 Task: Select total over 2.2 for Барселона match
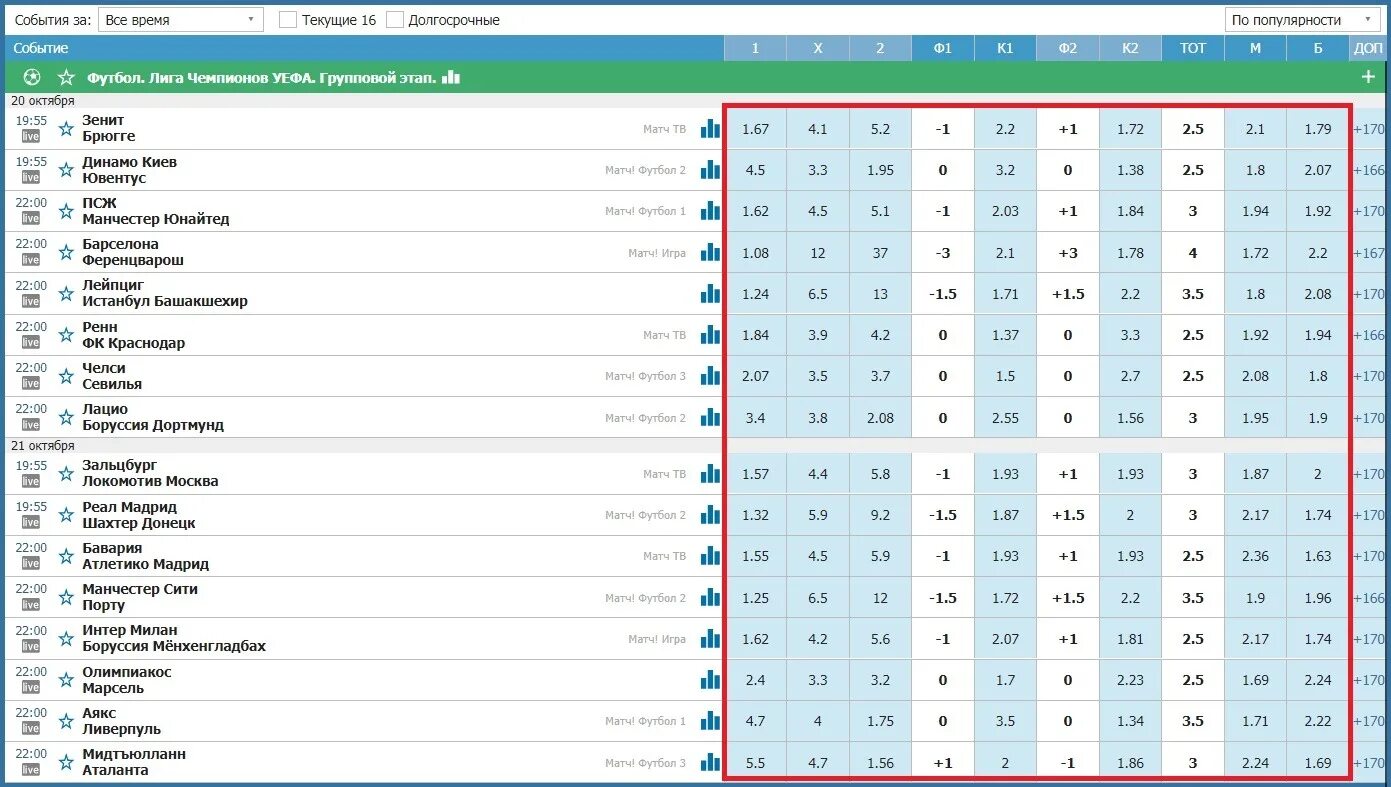click(x=1318, y=253)
